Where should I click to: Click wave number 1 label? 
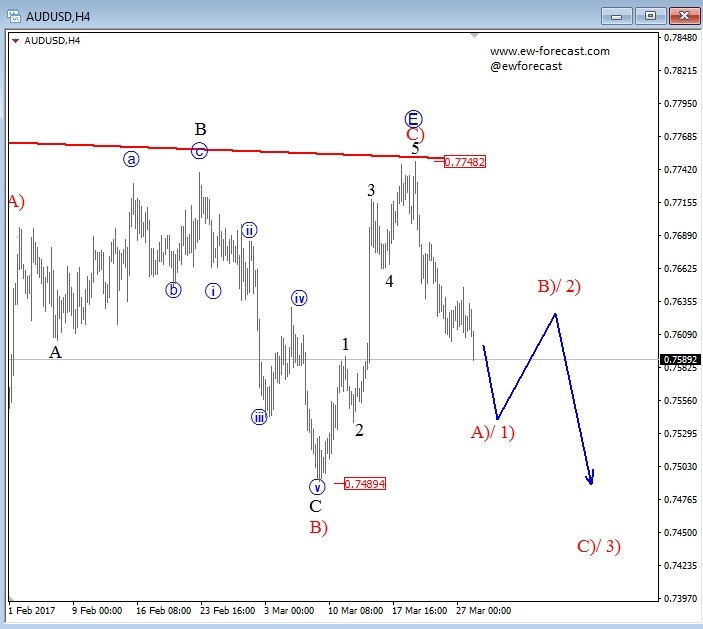tap(345, 344)
